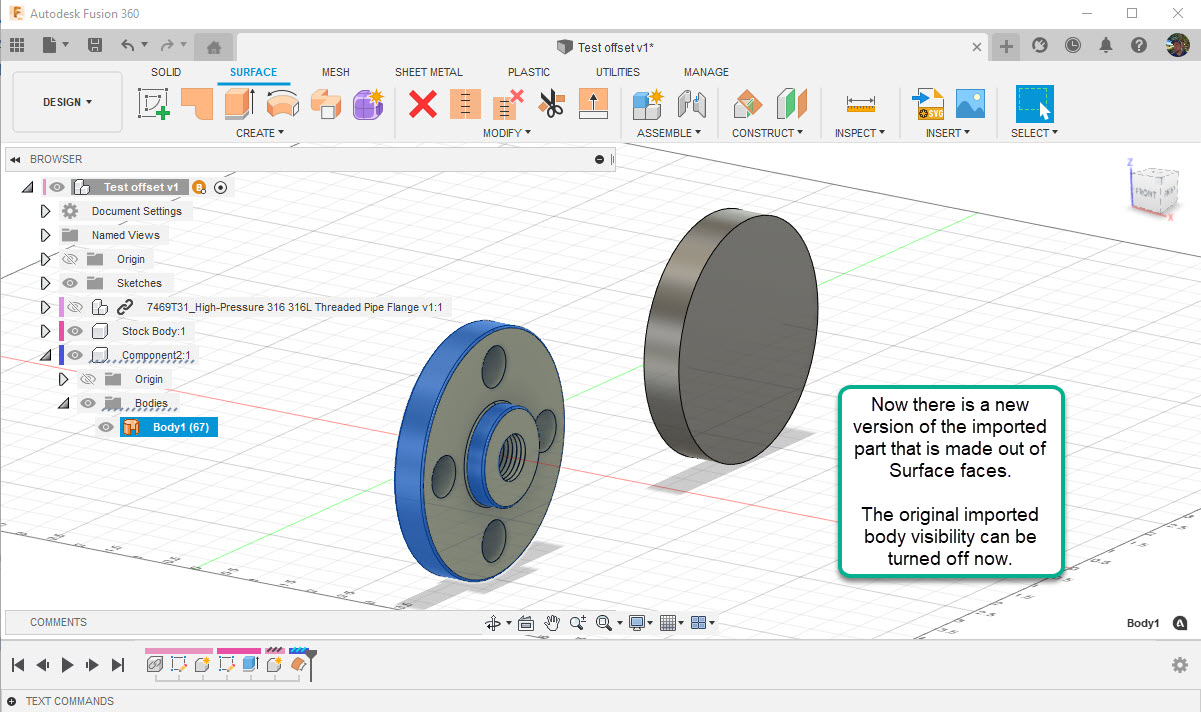Expand the TEXT COMMANDS panel
The image size is (1201, 712).
click(12, 701)
